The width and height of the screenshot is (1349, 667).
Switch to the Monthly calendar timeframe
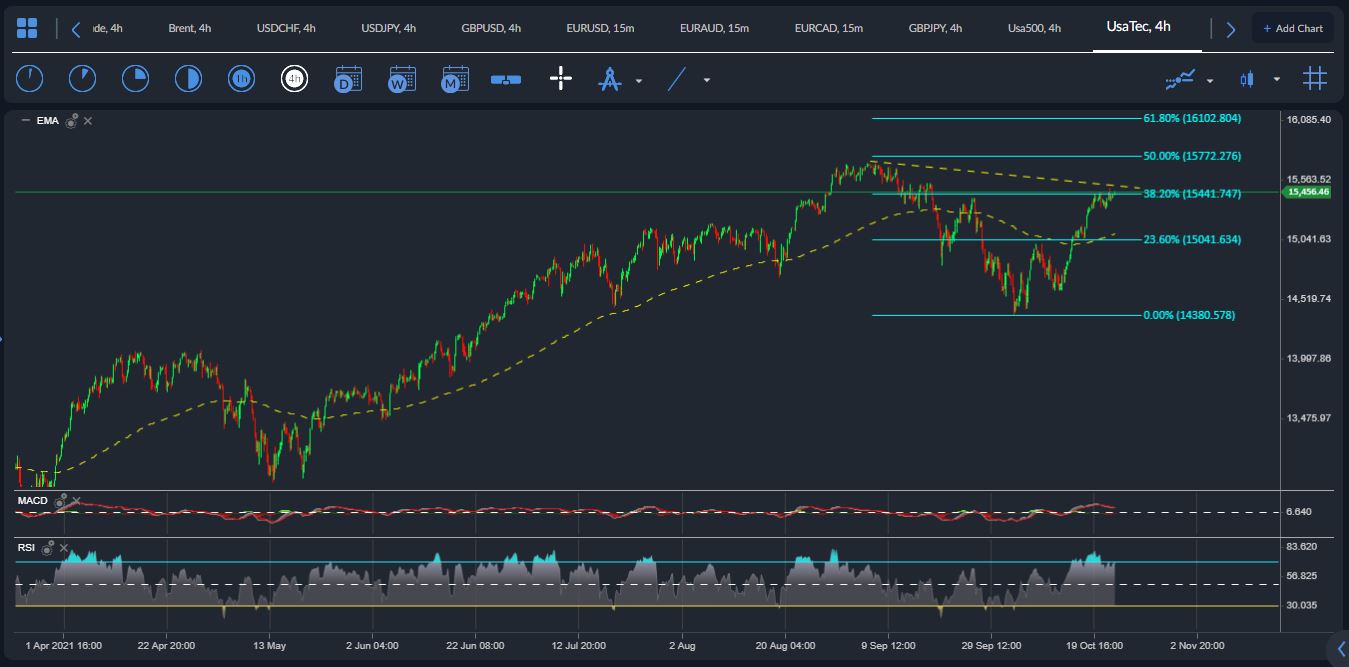455,79
